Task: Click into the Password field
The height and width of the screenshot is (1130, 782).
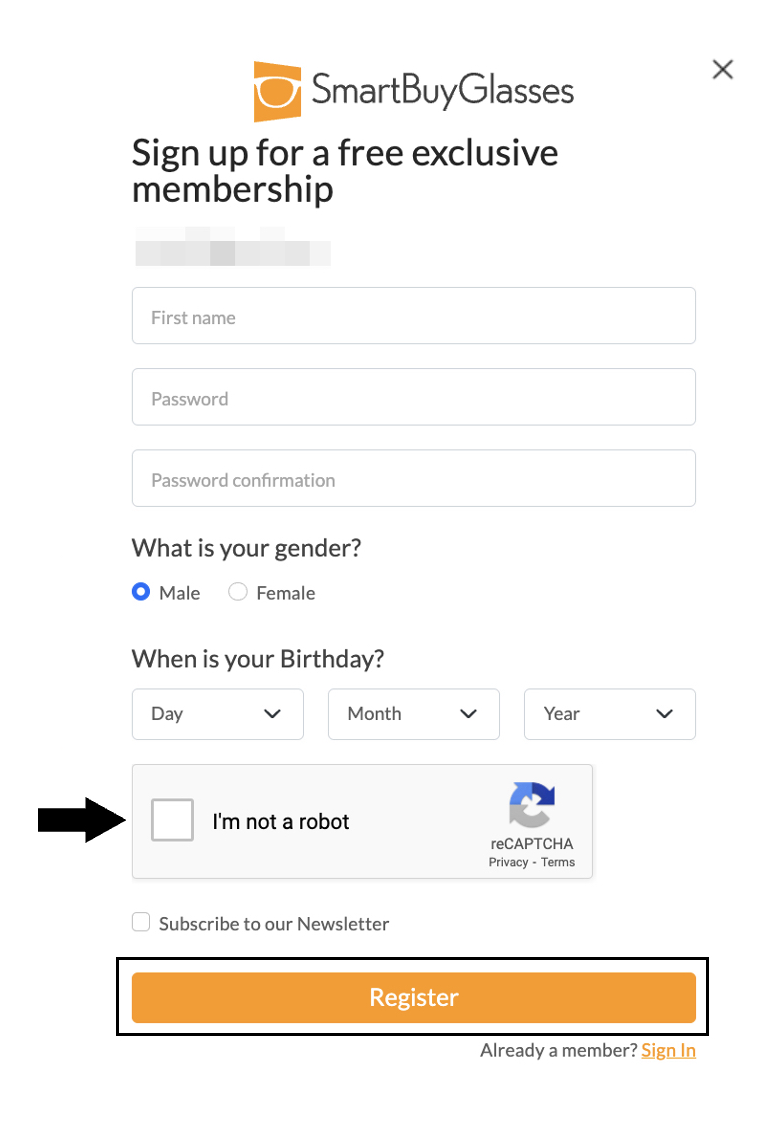Action: click(413, 397)
